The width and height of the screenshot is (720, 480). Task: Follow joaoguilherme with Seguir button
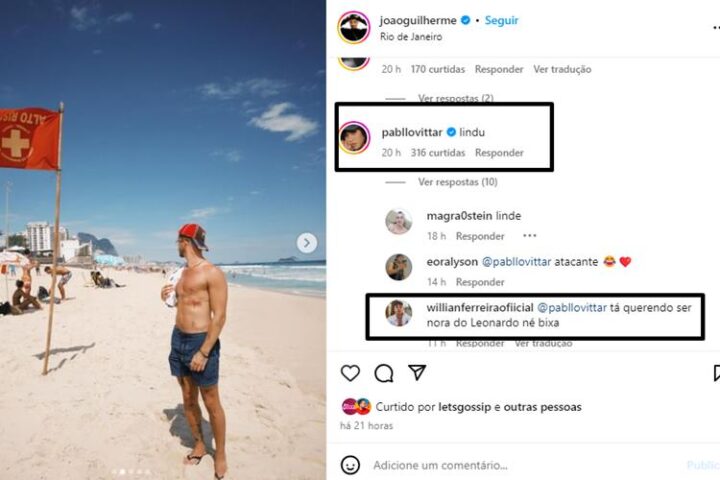click(501, 20)
